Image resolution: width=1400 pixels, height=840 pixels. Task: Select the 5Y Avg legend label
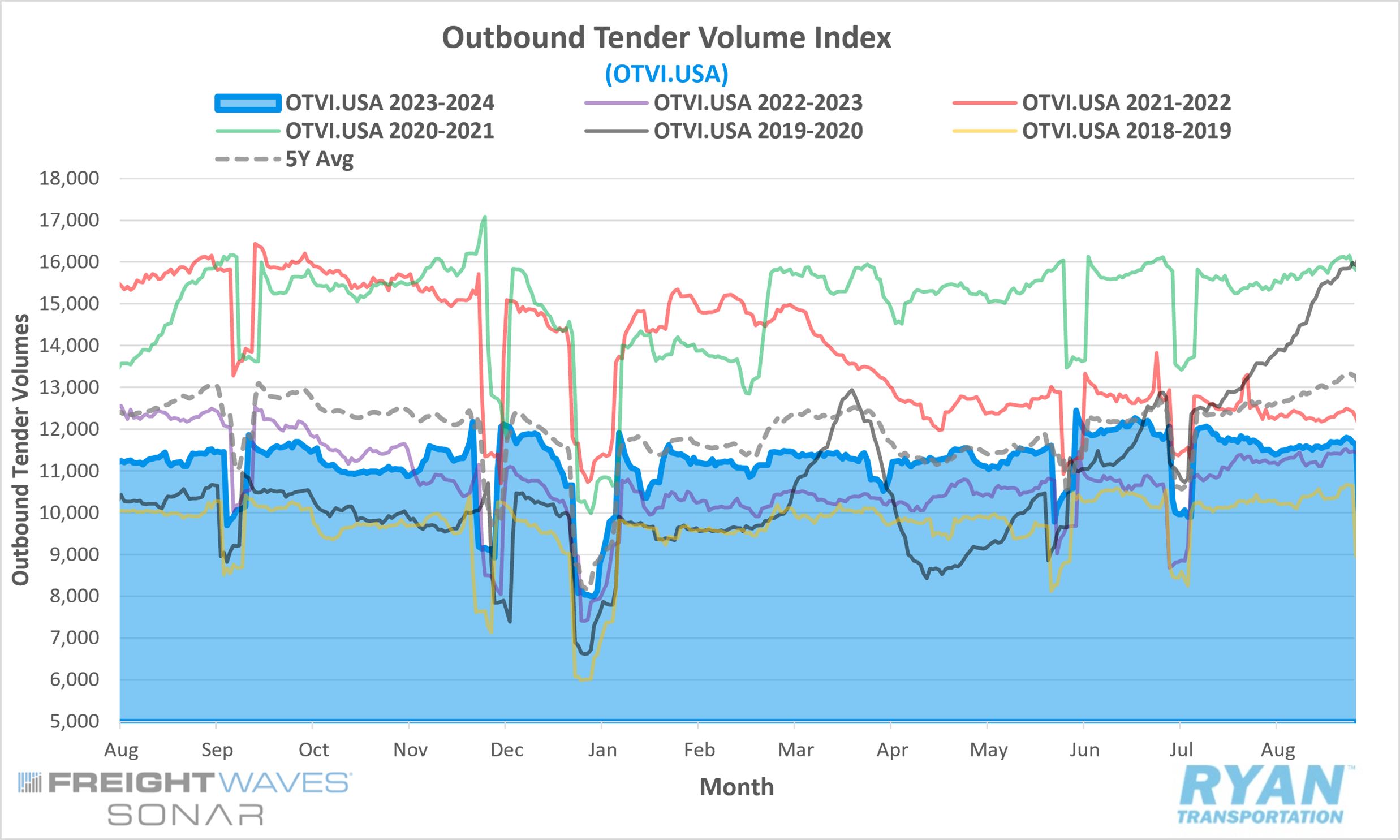320,160
